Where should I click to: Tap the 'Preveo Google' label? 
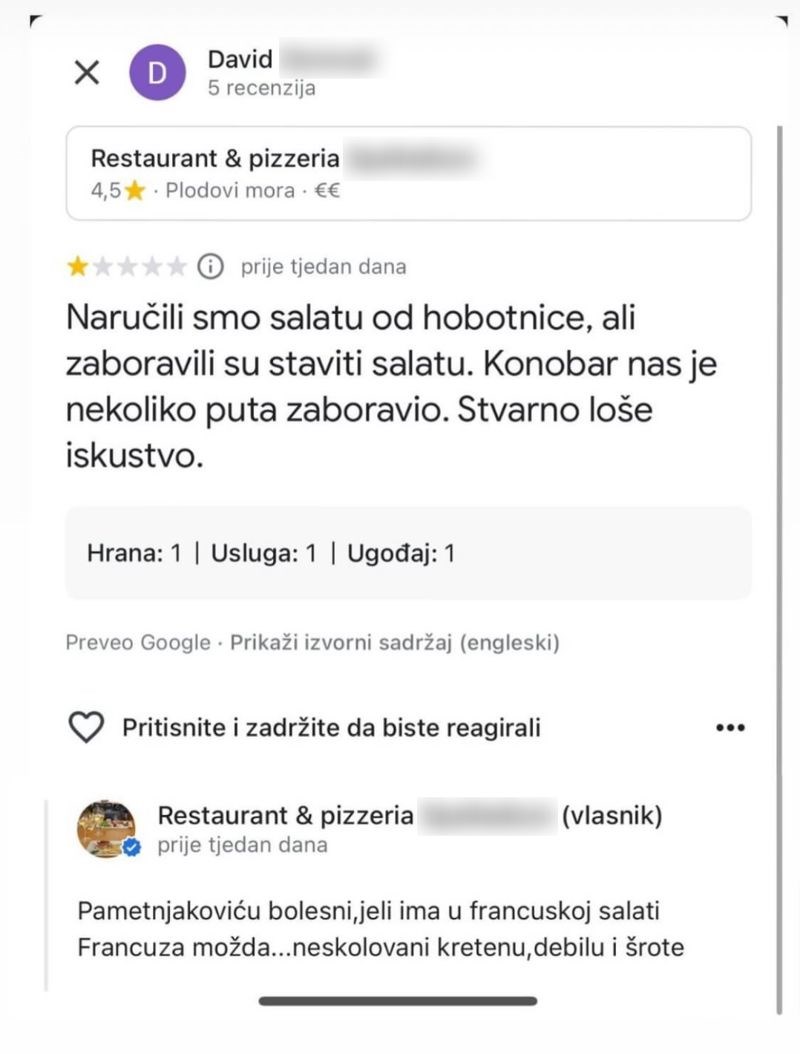[138, 642]
